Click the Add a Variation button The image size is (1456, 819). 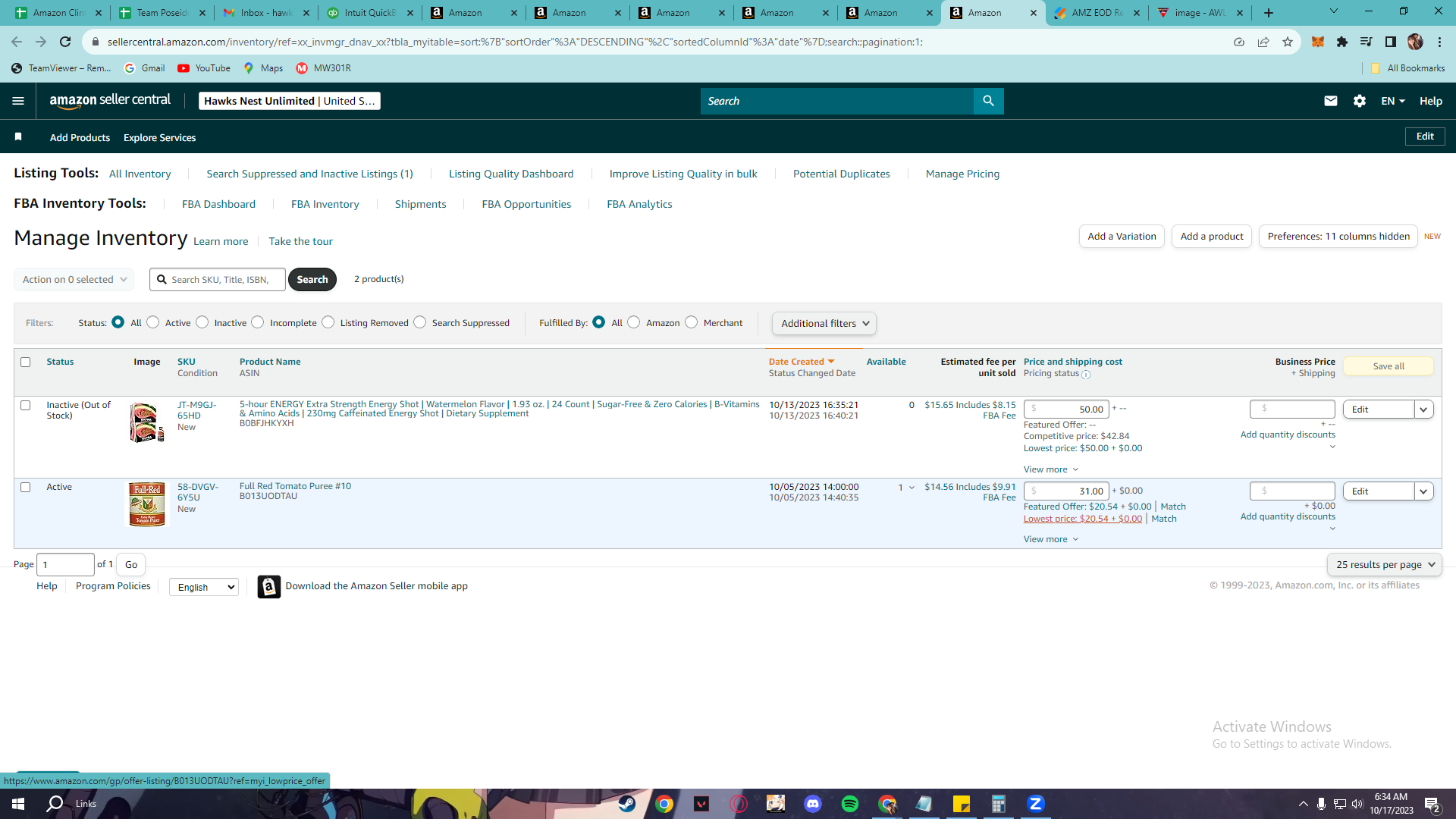[x=1122, y=236]
